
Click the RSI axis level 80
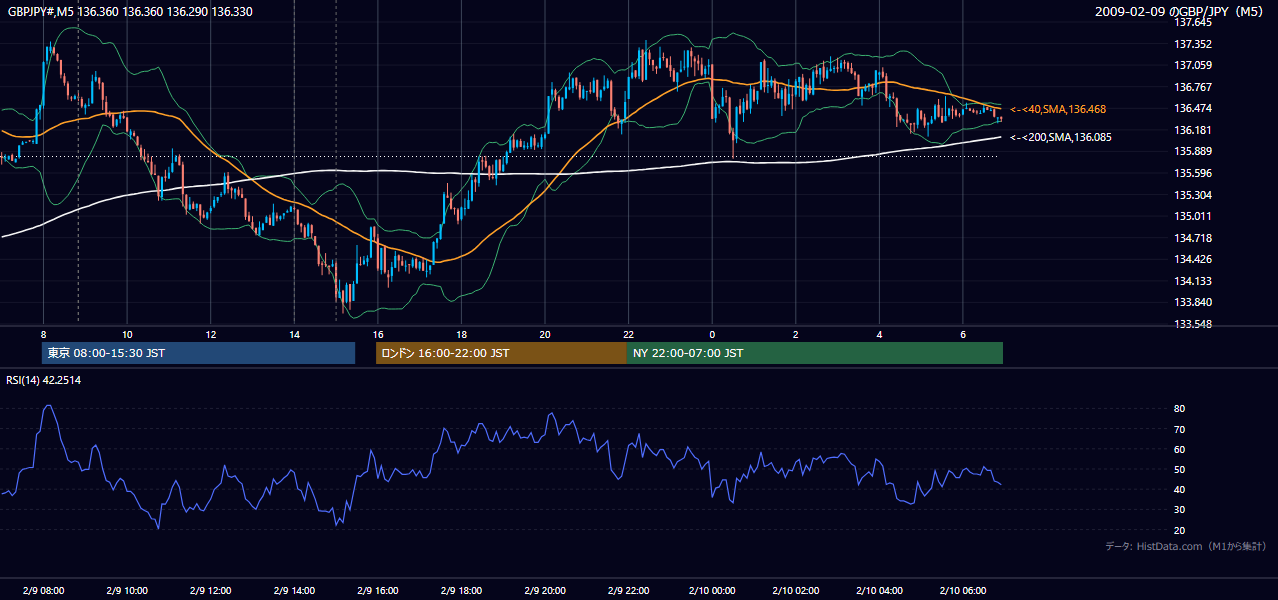click(1180, 409)
